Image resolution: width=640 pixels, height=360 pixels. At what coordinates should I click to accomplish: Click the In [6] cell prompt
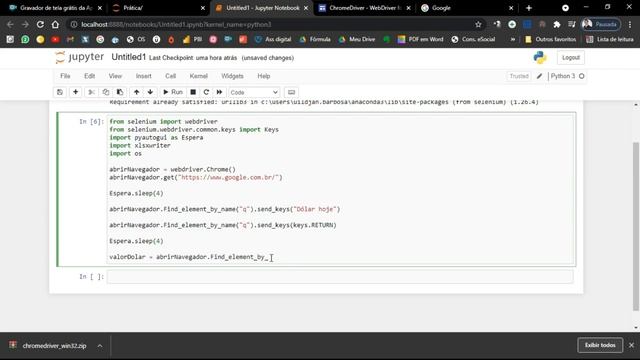tap(91, 122)
